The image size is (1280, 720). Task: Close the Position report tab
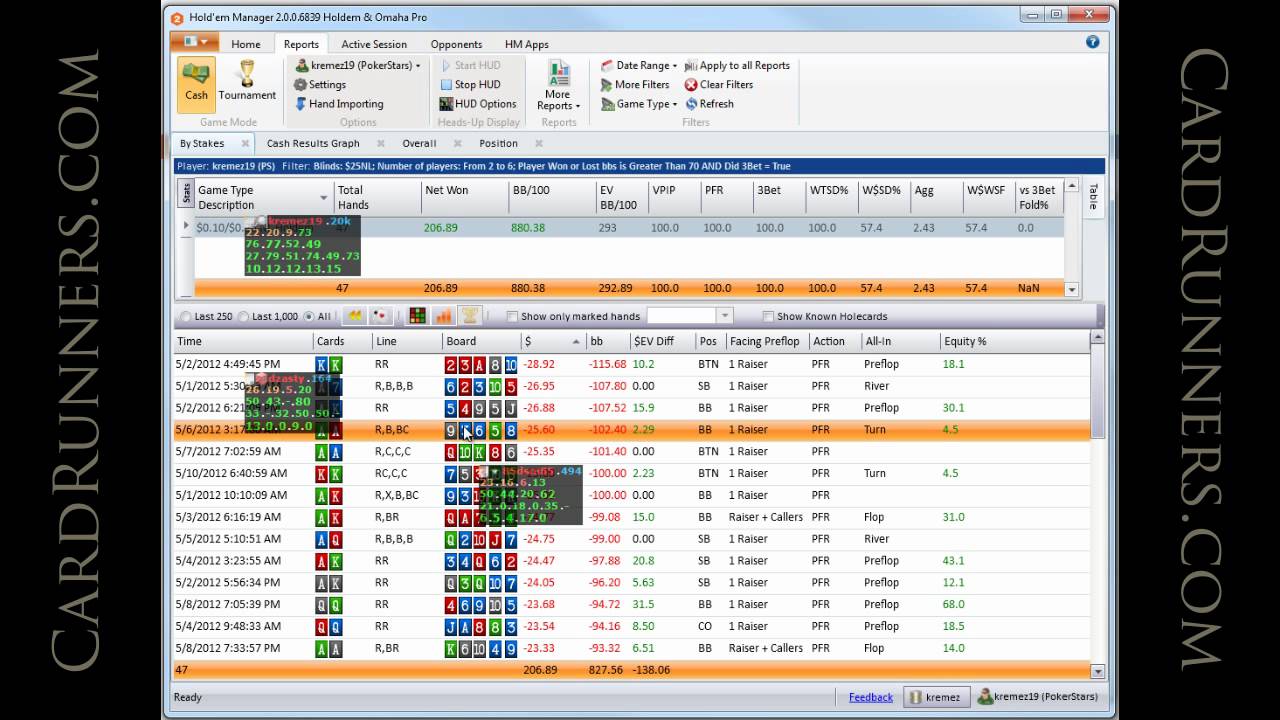[539, 143]
